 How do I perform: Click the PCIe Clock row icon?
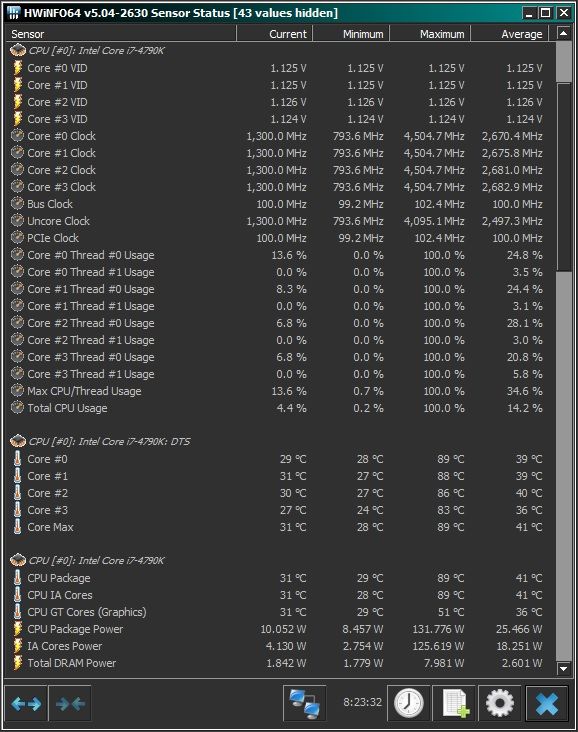click(17, 238)
